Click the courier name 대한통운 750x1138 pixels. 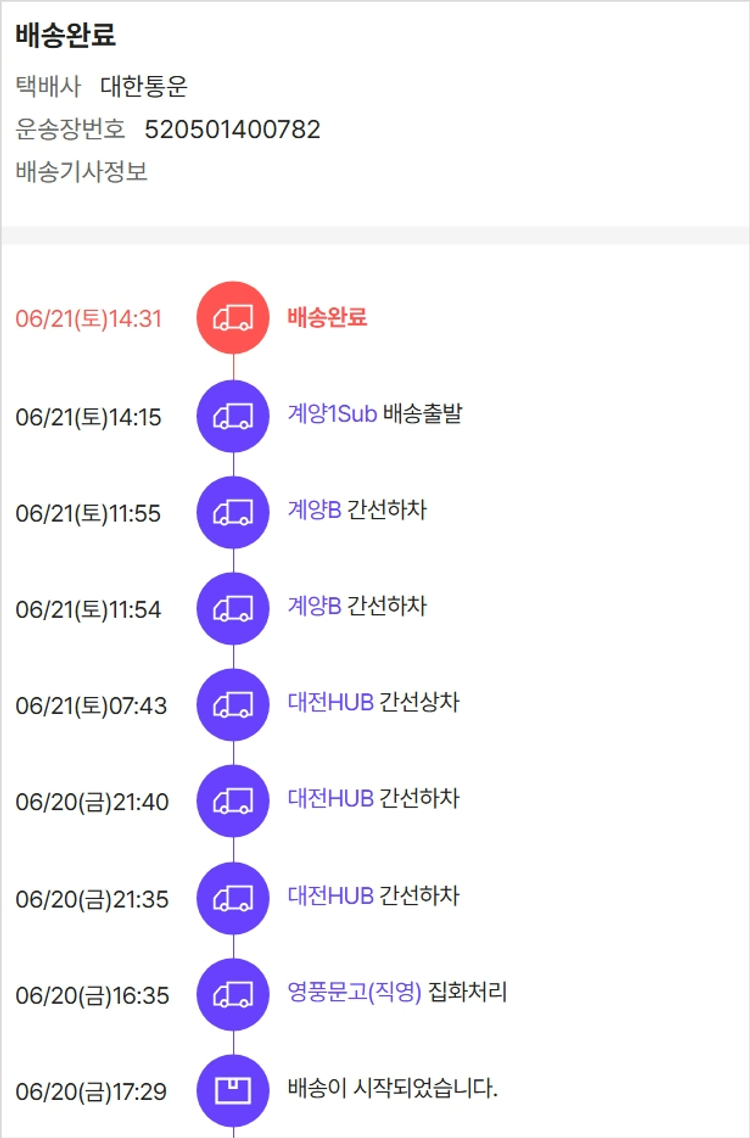144,87
